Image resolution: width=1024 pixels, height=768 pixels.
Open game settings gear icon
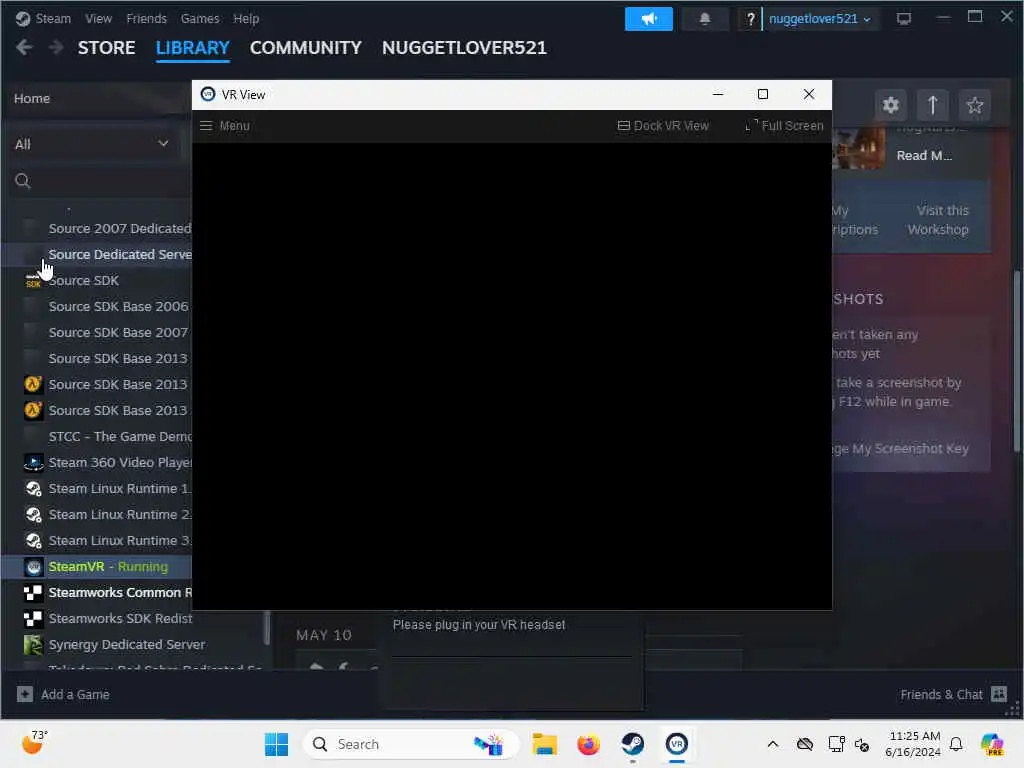pyautogui.click(x=890, y=105)
